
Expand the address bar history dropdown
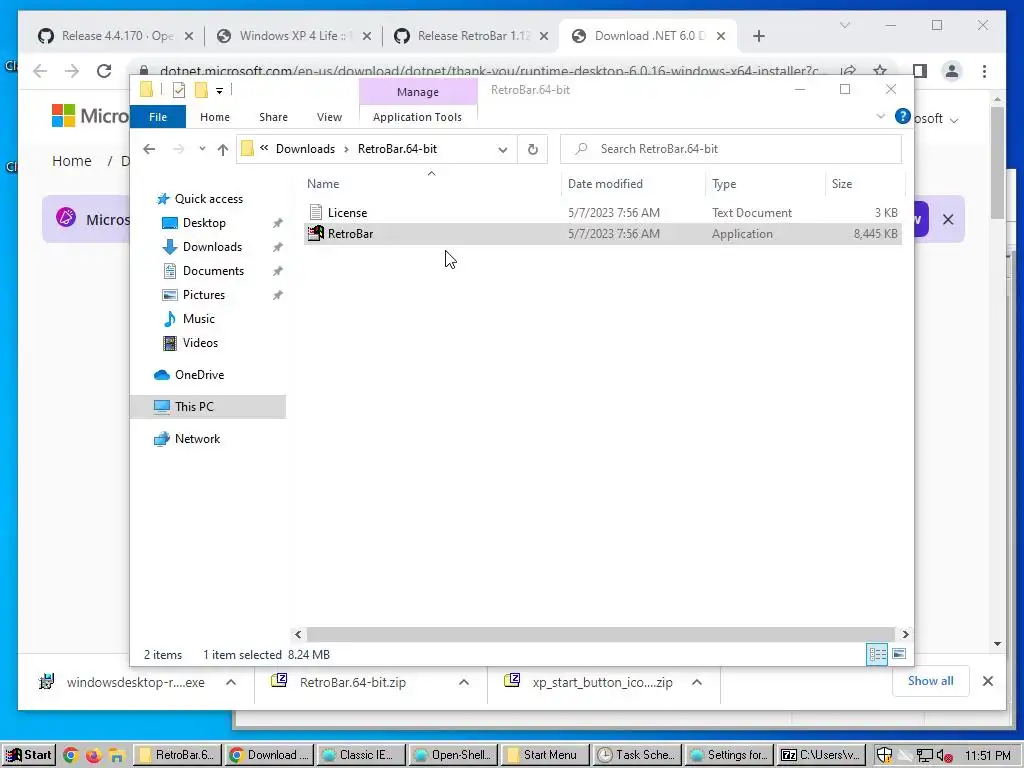coord(502,150)
